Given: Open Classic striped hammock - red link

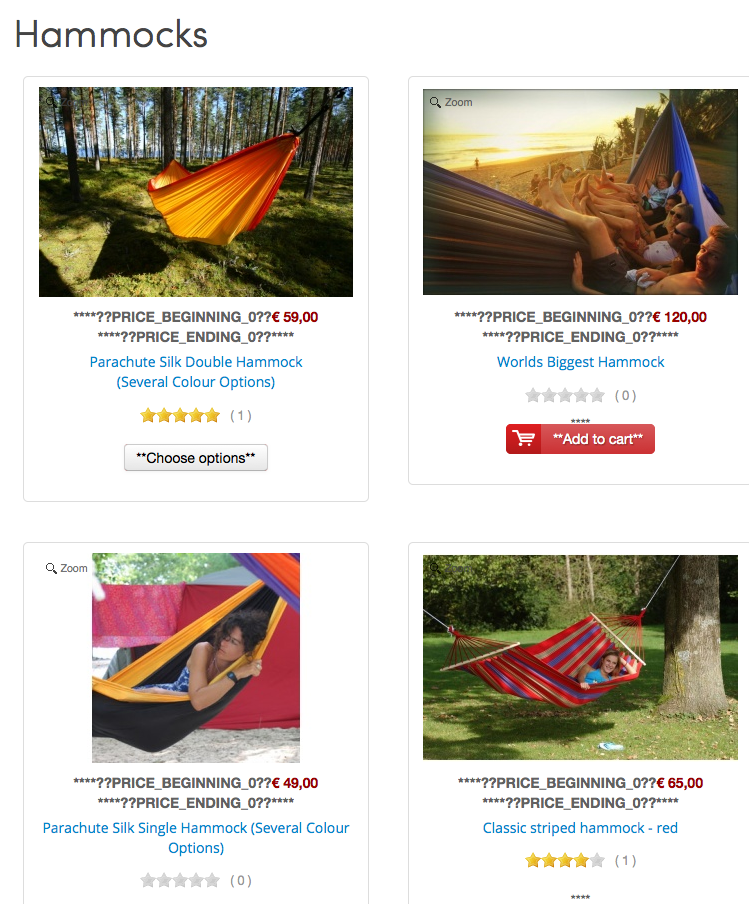Looking at the screenshot, I should tap(580, 828).
